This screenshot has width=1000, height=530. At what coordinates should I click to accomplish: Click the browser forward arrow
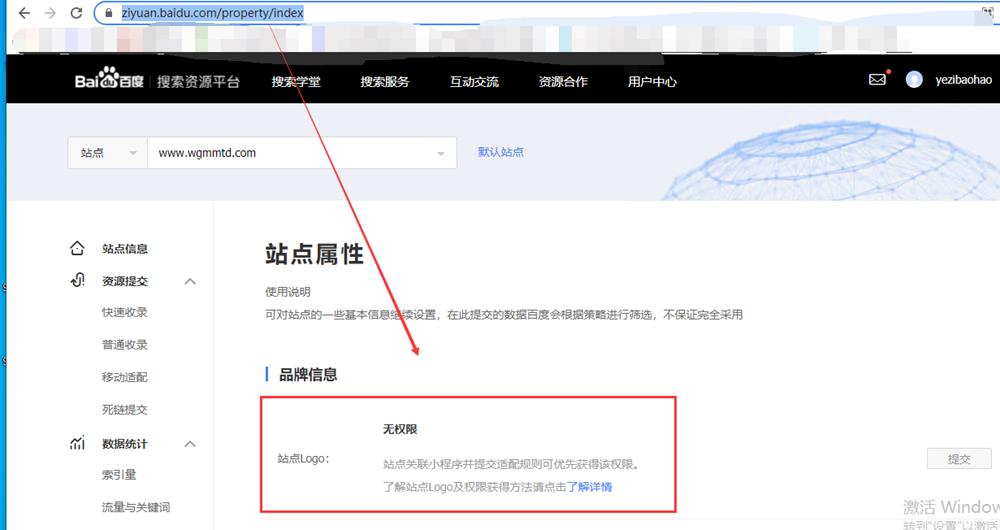49,14
